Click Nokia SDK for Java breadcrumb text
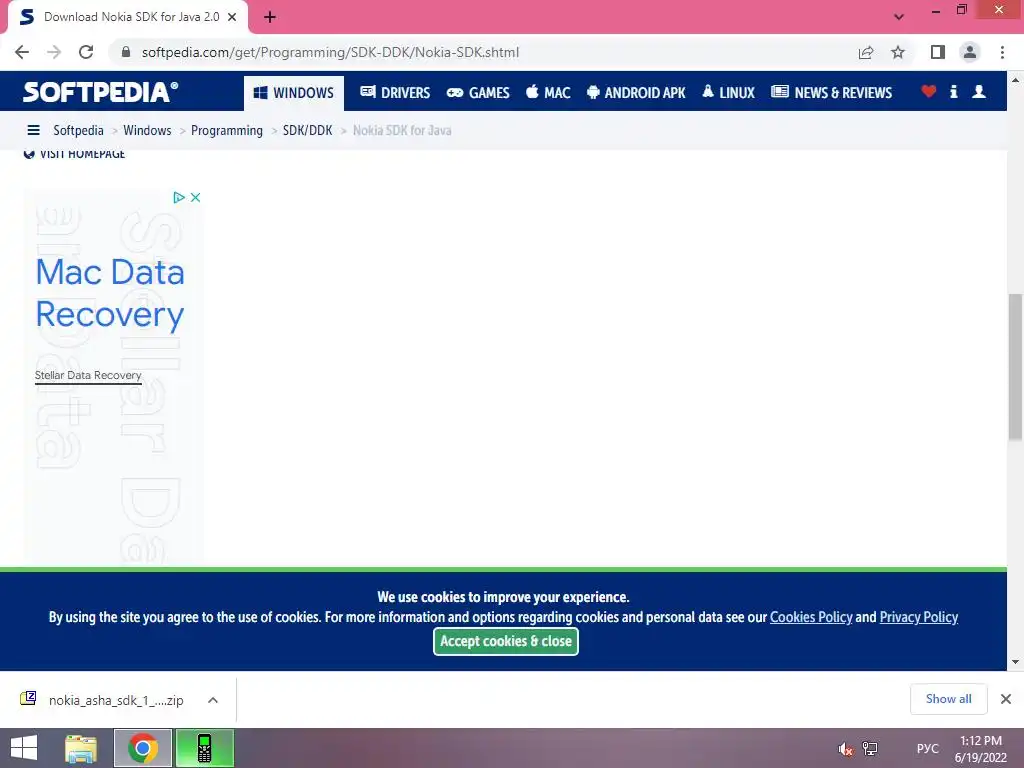 tap(402, 130)
